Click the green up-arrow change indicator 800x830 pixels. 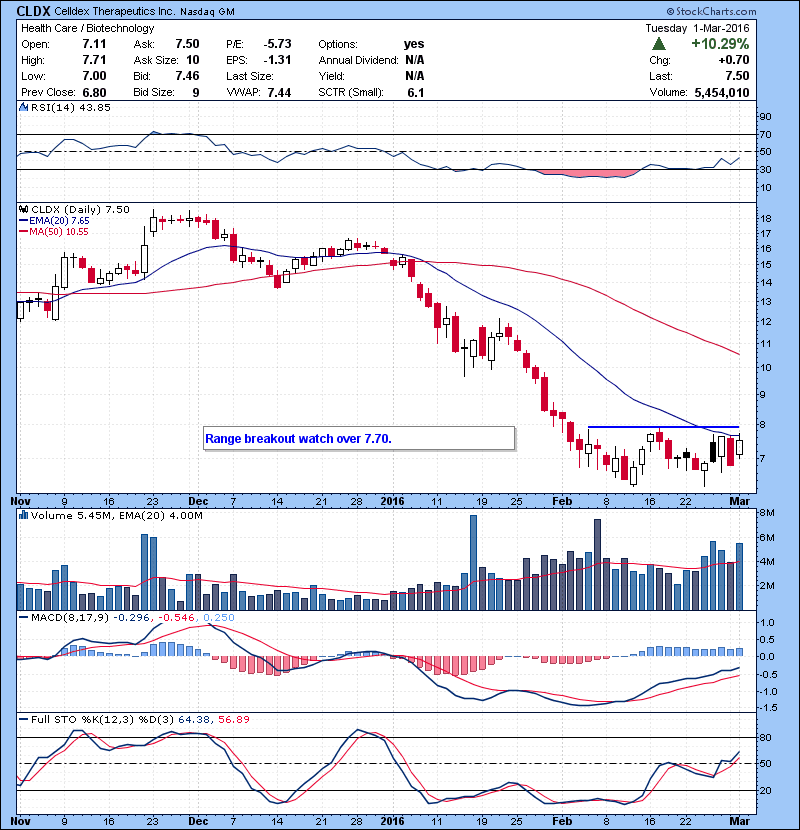click(659, 43)
